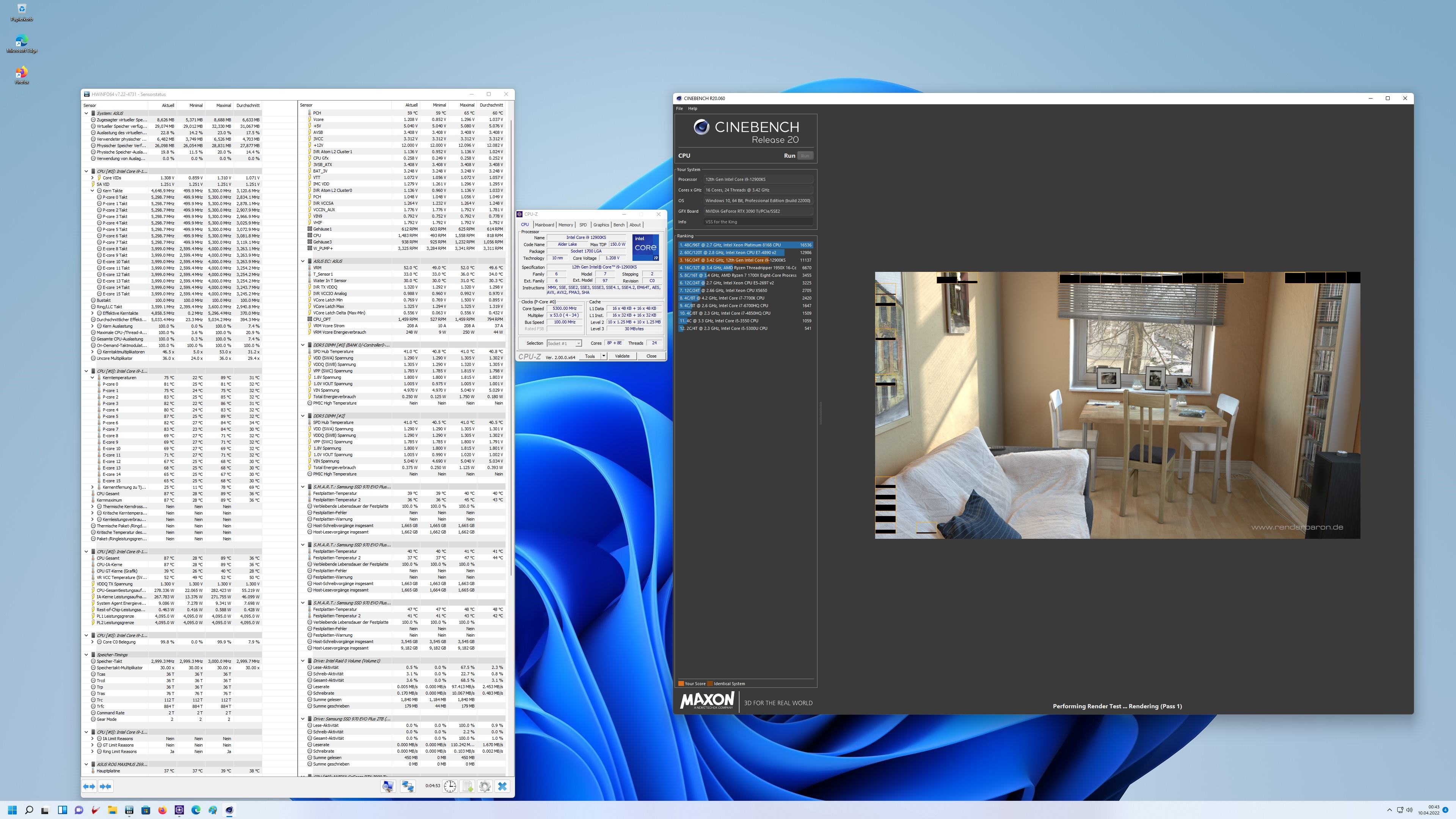The image size is (1456, 819).
Task: Expand all sensor columns with HWiNFO double-arrow icon
Action: [89, 786]
